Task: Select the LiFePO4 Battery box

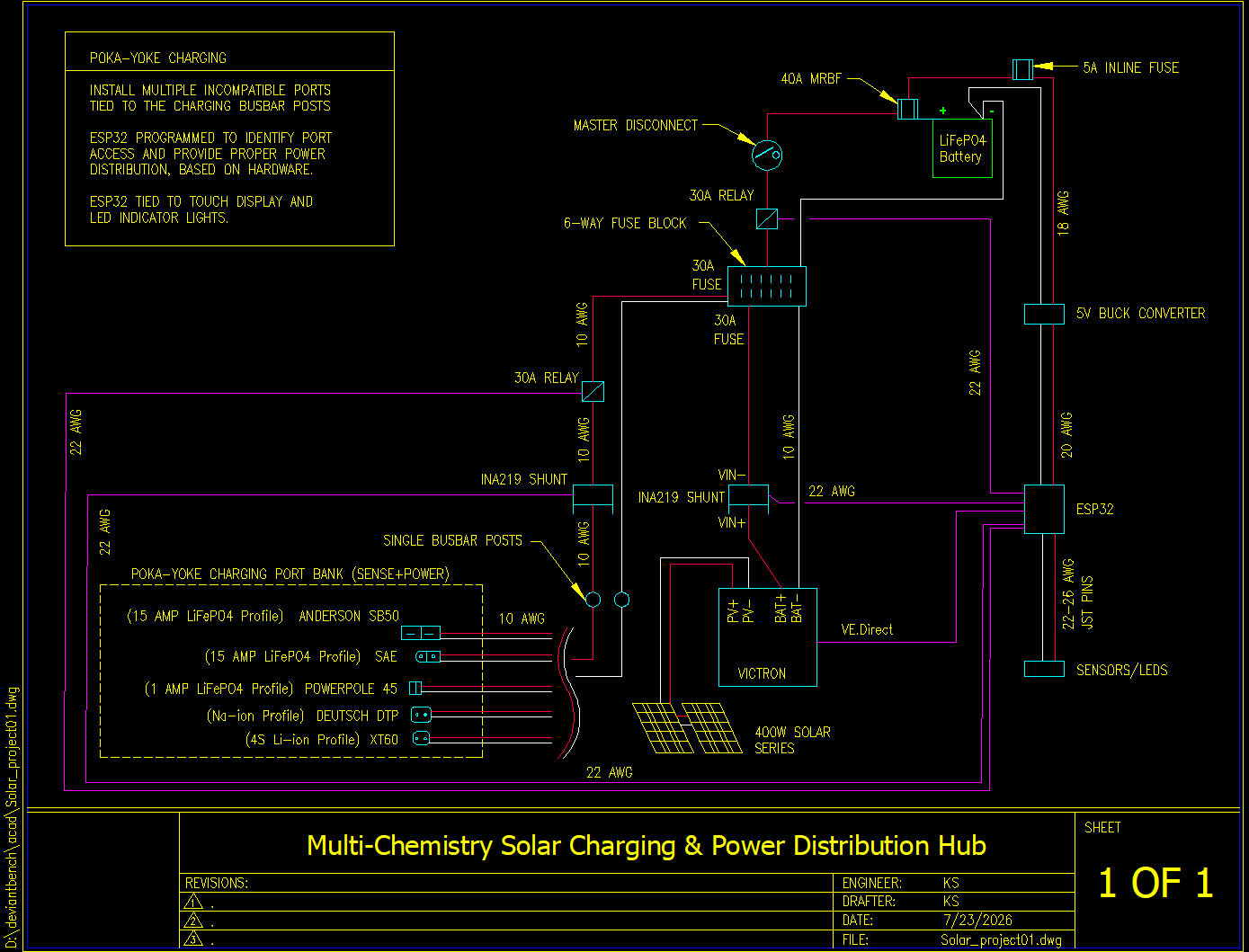Action: coord(962,148)
